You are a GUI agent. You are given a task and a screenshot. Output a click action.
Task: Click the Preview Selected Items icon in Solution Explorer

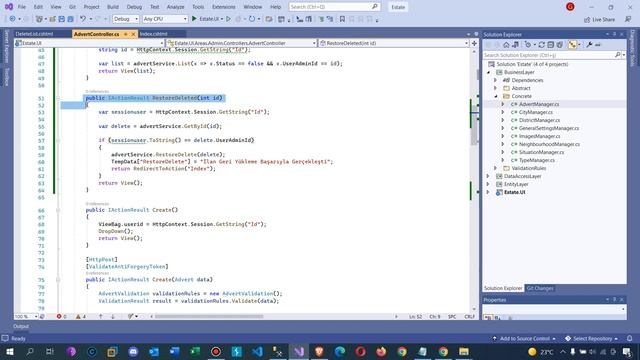(598, 45)
